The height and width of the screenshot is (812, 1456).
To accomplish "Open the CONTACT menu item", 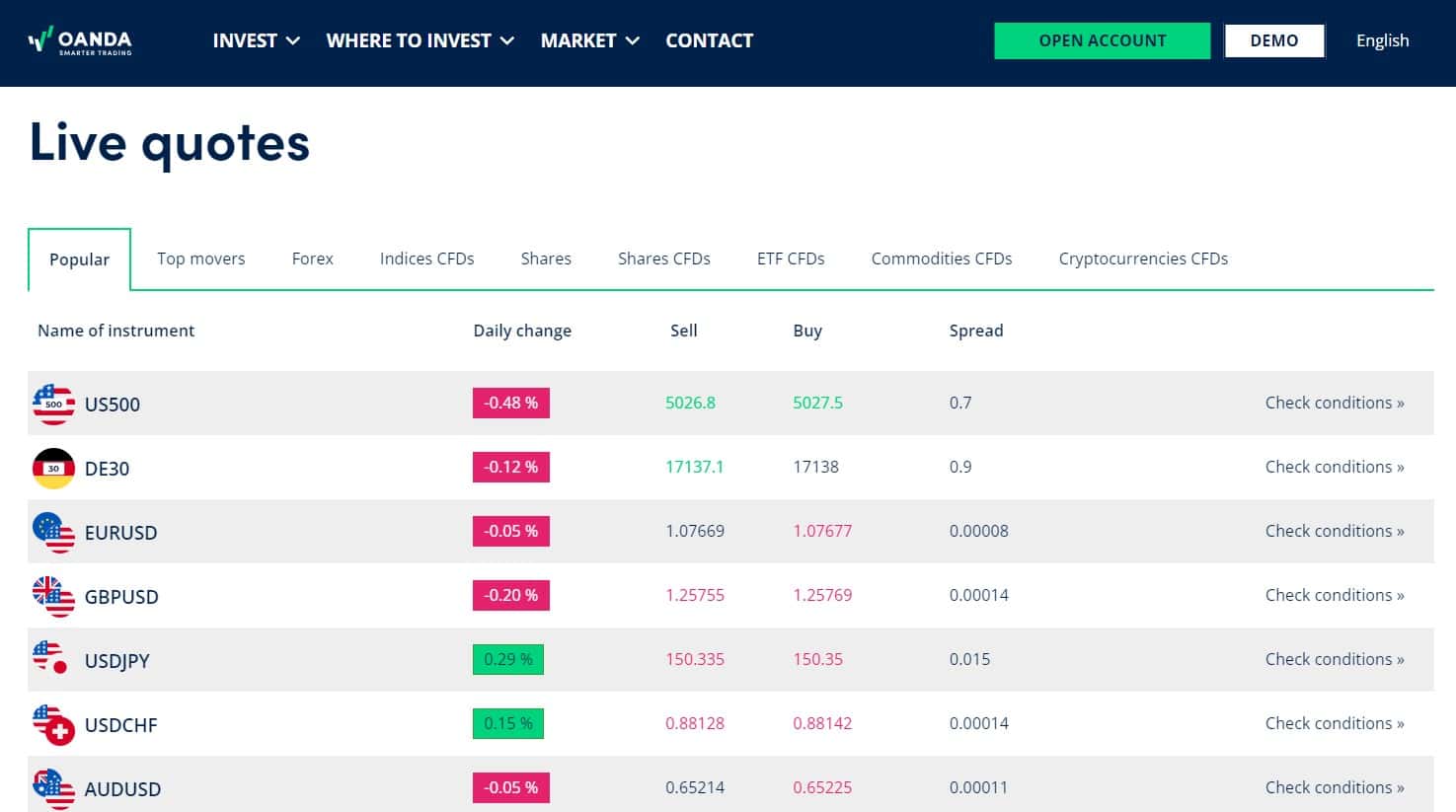I will click(x=709, y=40).
